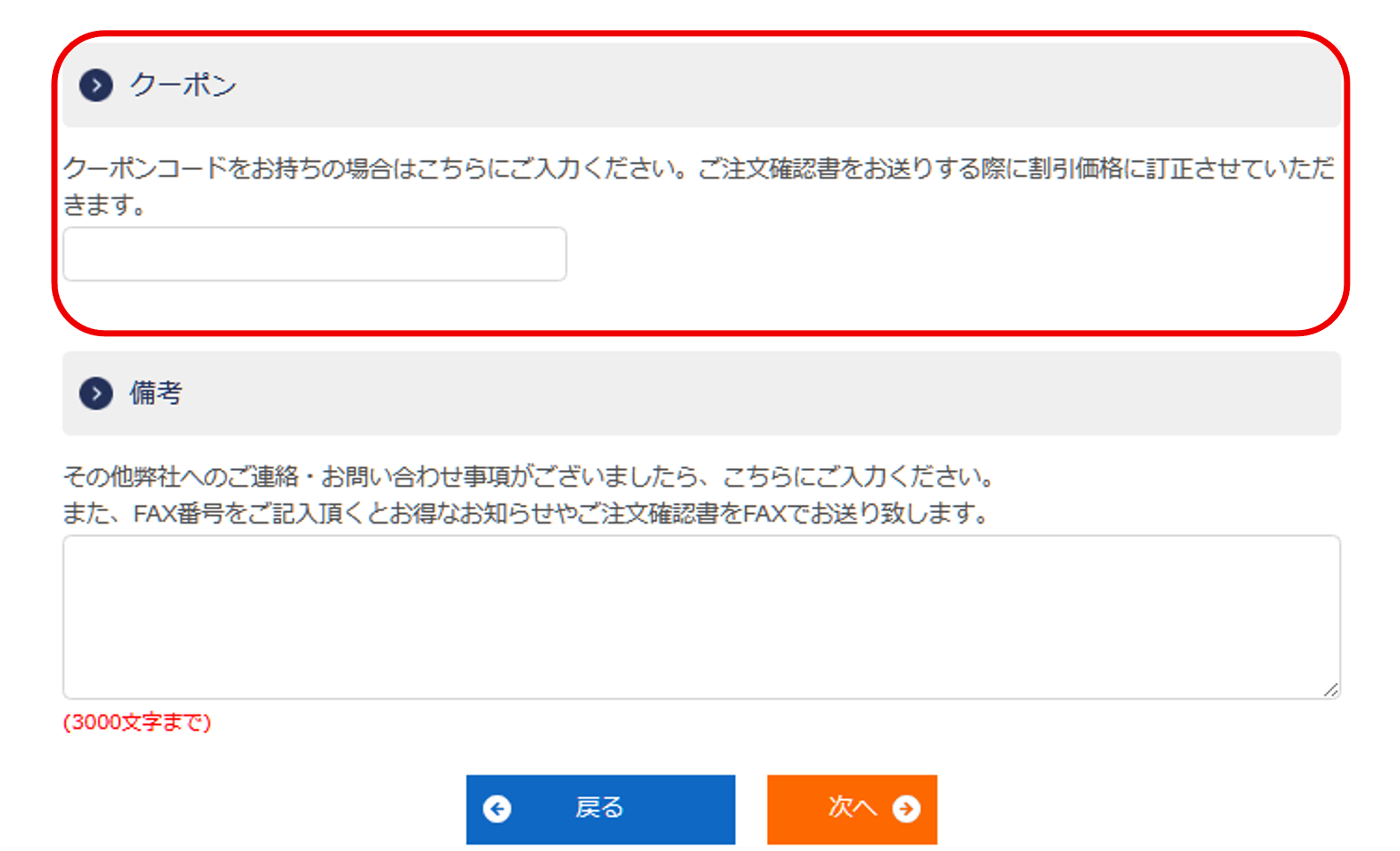This screenshot has width=1400, height=851.
Task: Click the chevron icon beside クーポン
Action: (96, 85)
